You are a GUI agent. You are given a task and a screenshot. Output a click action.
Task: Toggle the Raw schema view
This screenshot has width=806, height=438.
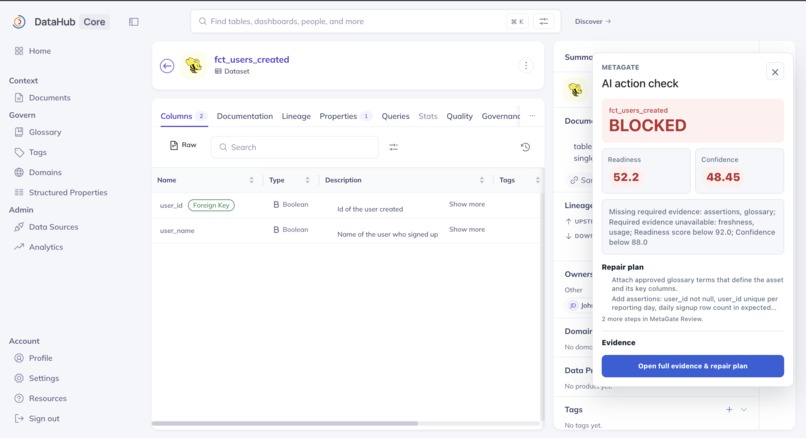point(183,145)
